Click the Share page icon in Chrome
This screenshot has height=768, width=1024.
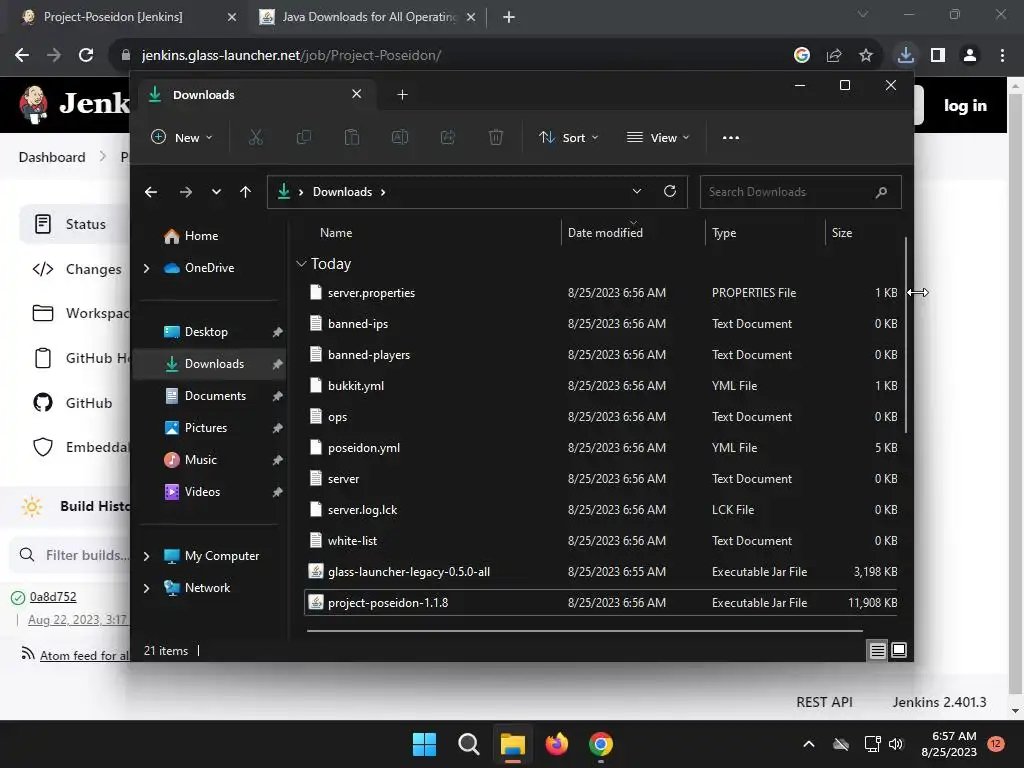[x=833, y=55]
